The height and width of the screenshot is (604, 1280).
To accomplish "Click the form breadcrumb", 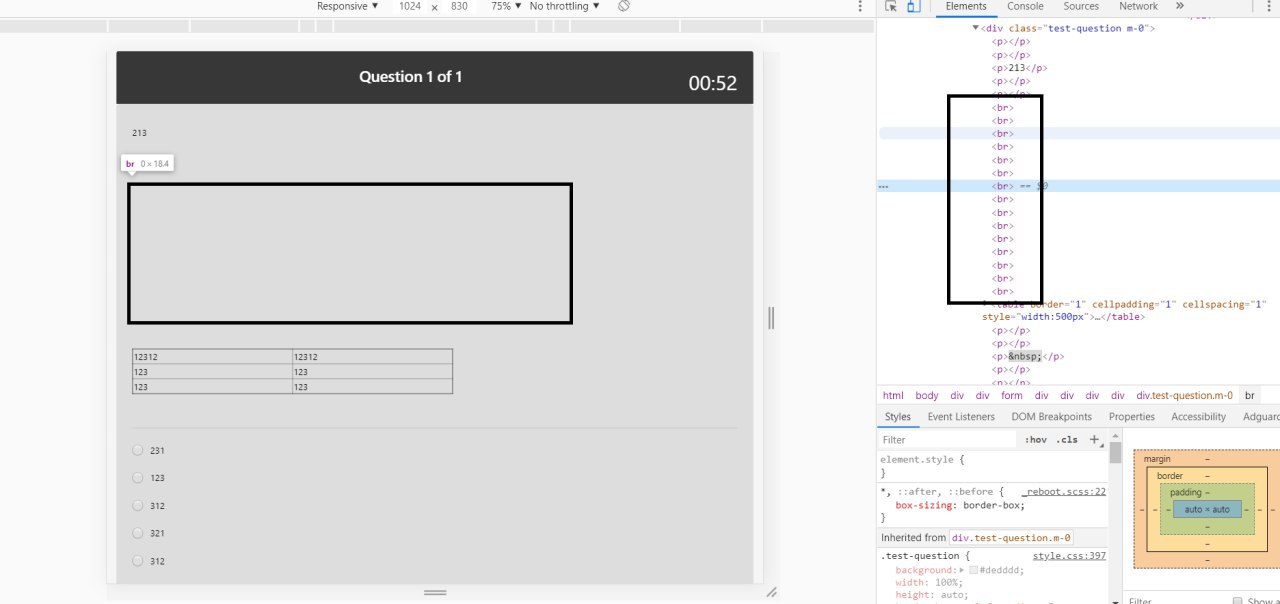I will point(1012,396).
